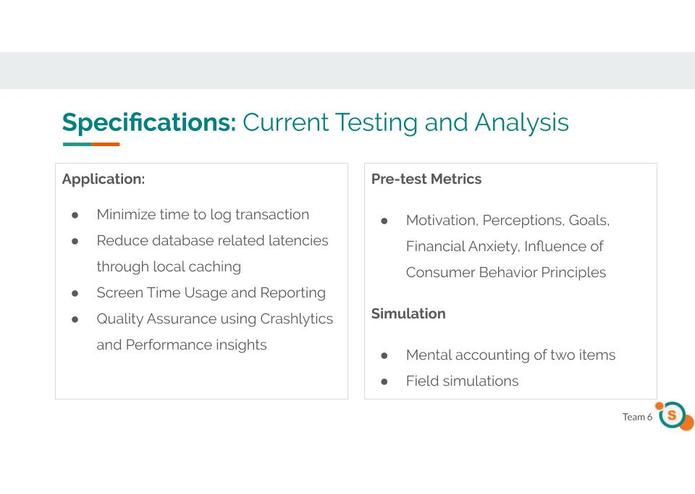This screenshot has width=695, height=494.
Task: Click Reduce database related latencies line
Action: pyautogui.click(x=212, y=241)
